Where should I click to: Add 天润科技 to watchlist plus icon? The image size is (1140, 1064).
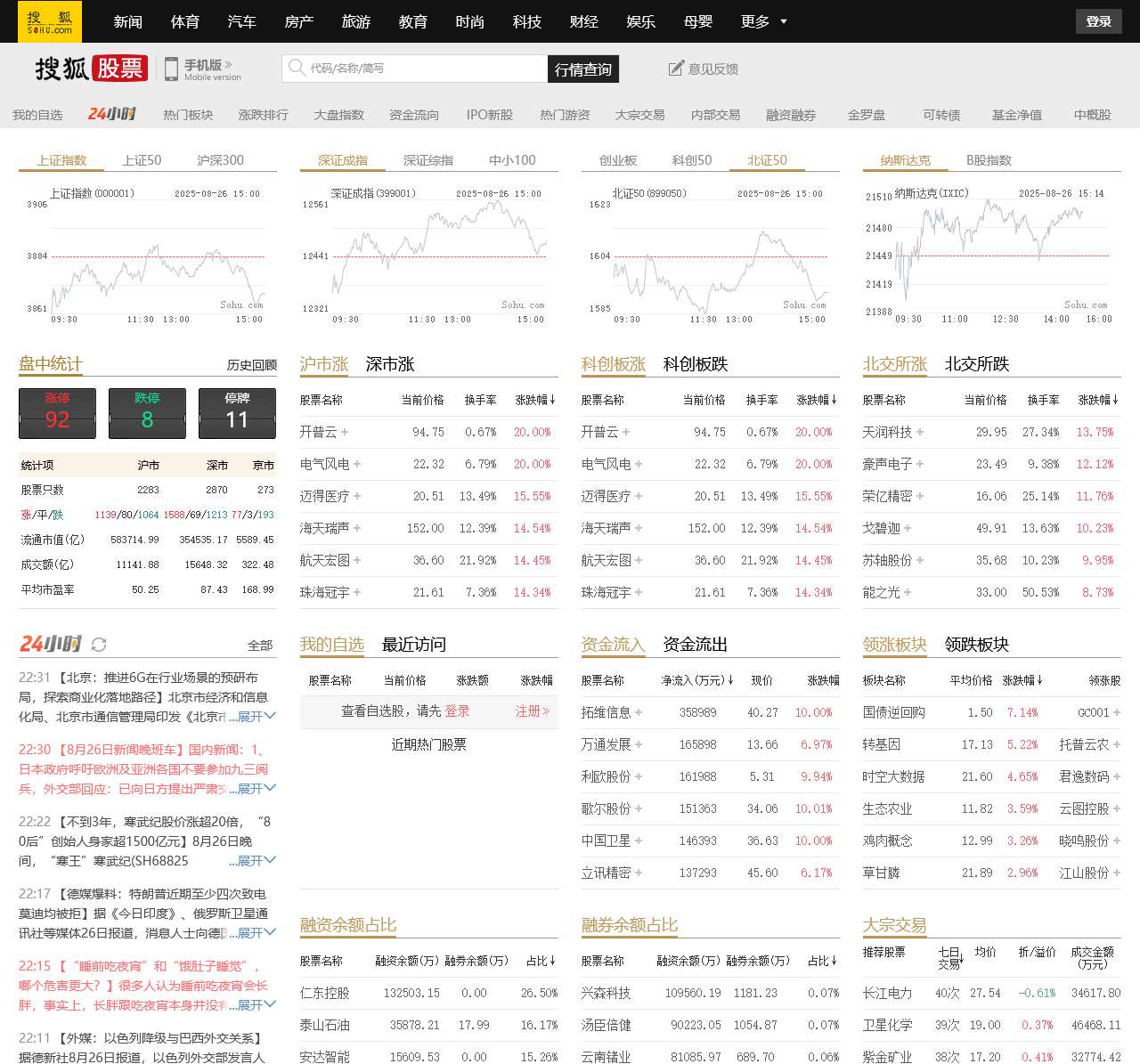coord(920,432)
